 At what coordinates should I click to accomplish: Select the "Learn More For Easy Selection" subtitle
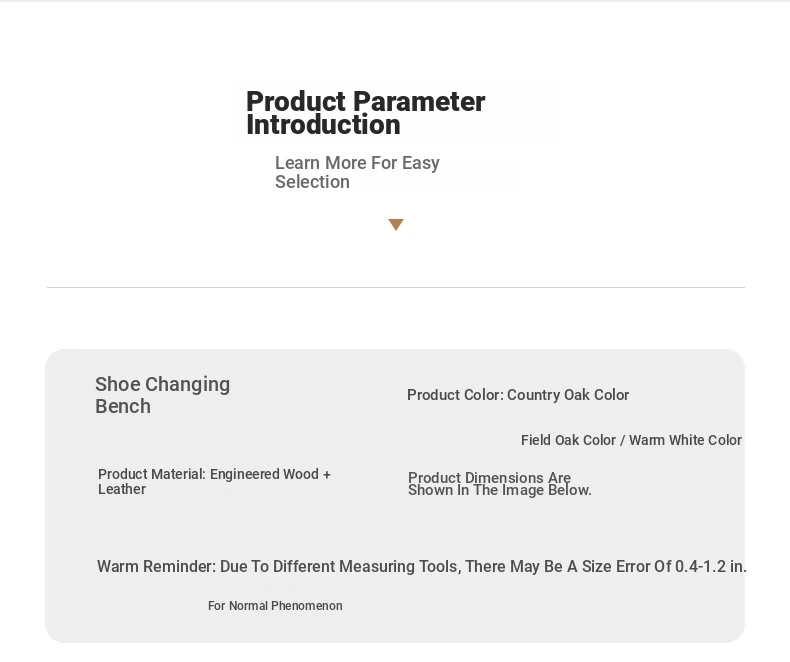coord(357,172)
